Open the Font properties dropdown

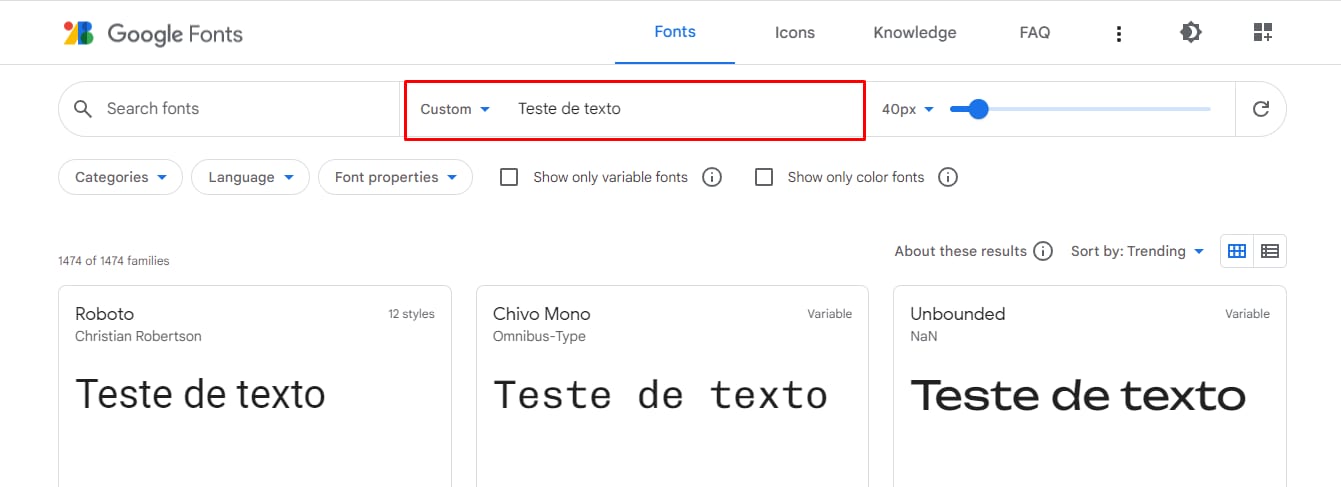395,177
